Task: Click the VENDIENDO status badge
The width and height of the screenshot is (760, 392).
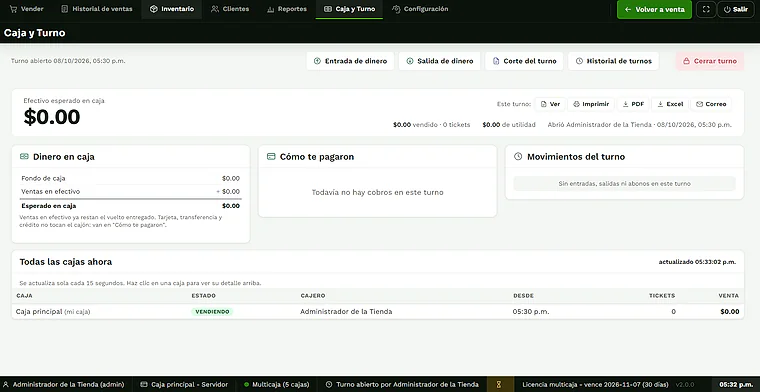Action: click(x=212, y=312)
